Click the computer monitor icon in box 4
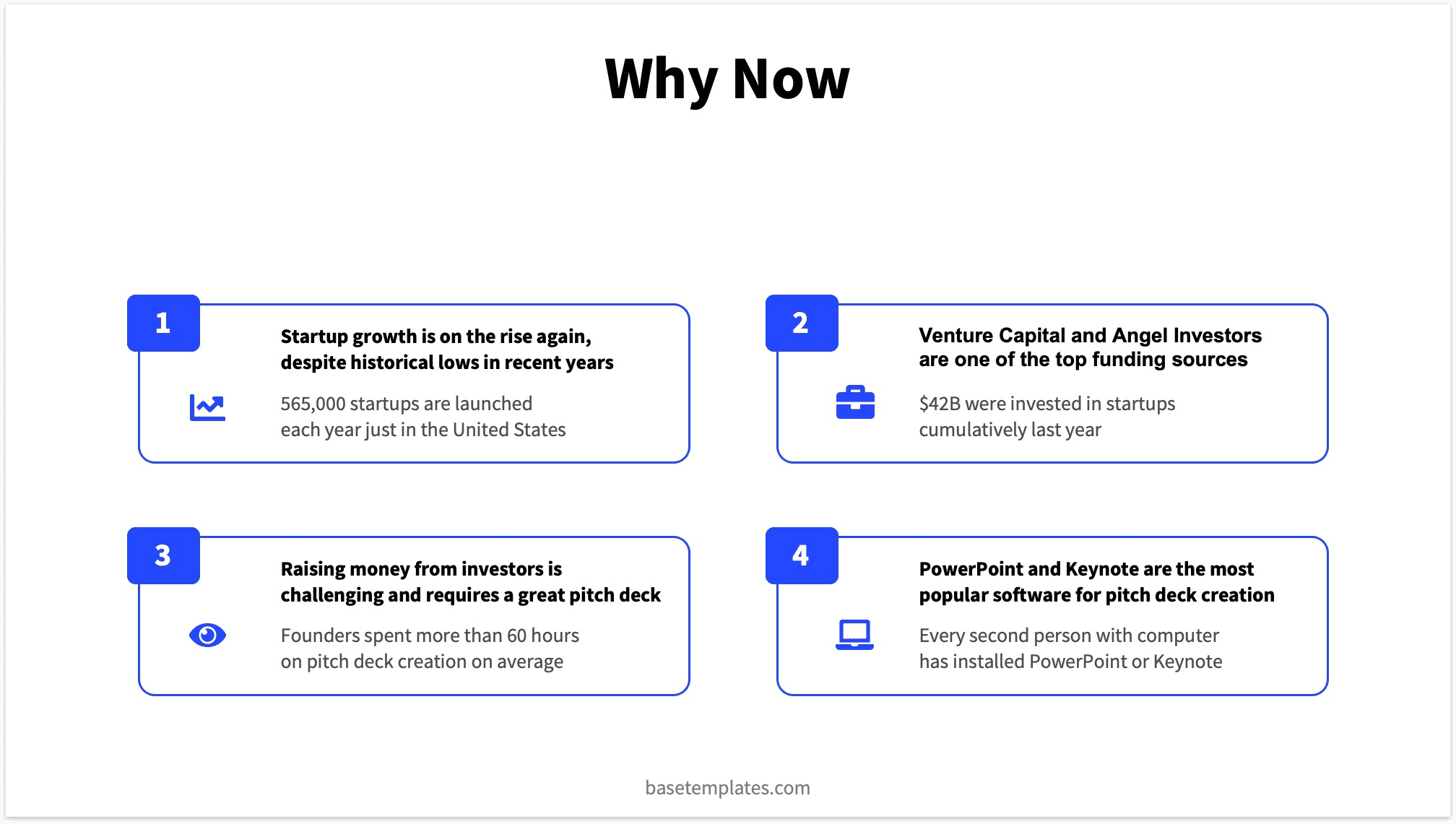The height and width of the screenshot is (824, 1456). click(855, 634)
